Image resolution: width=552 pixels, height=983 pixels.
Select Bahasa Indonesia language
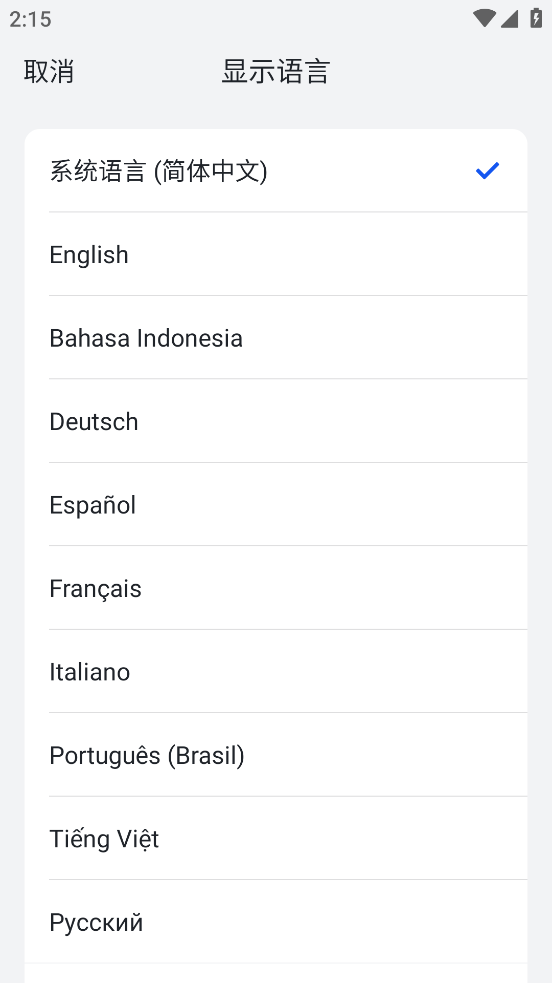click(x=276, y=337)
